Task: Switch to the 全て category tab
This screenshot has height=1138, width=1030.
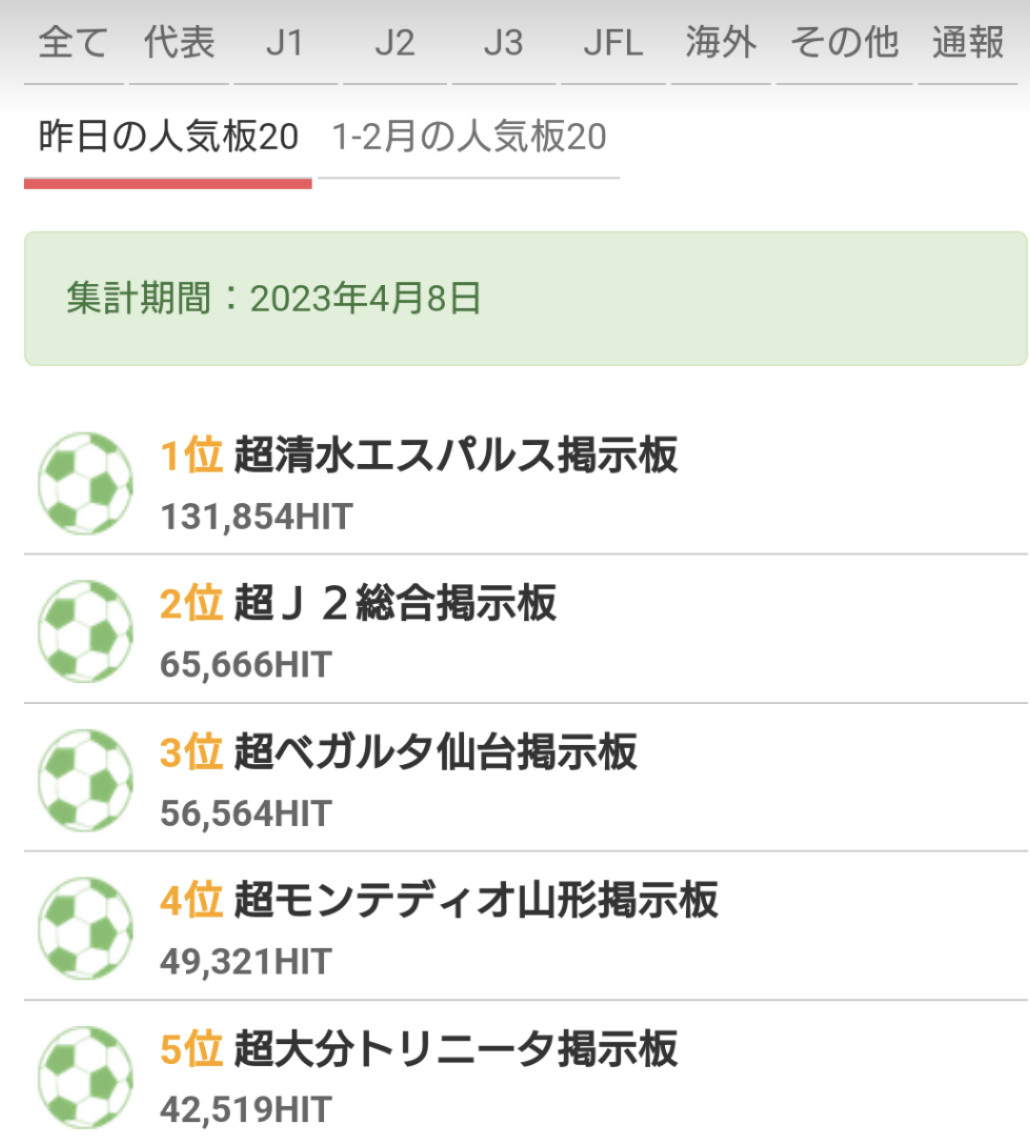Action: tap(74, 42)
